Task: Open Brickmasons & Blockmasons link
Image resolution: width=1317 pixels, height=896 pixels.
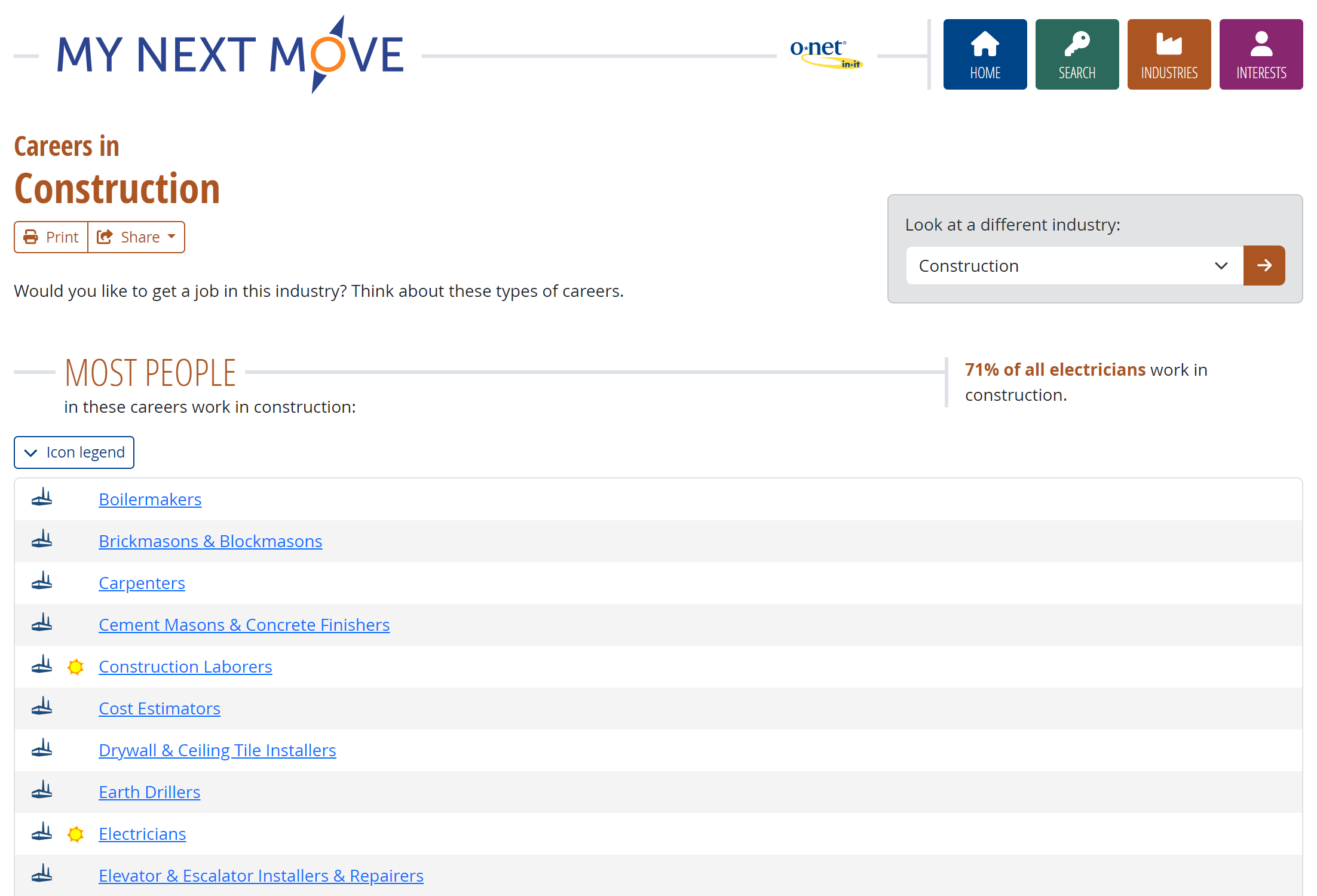Action: (210, 541)
